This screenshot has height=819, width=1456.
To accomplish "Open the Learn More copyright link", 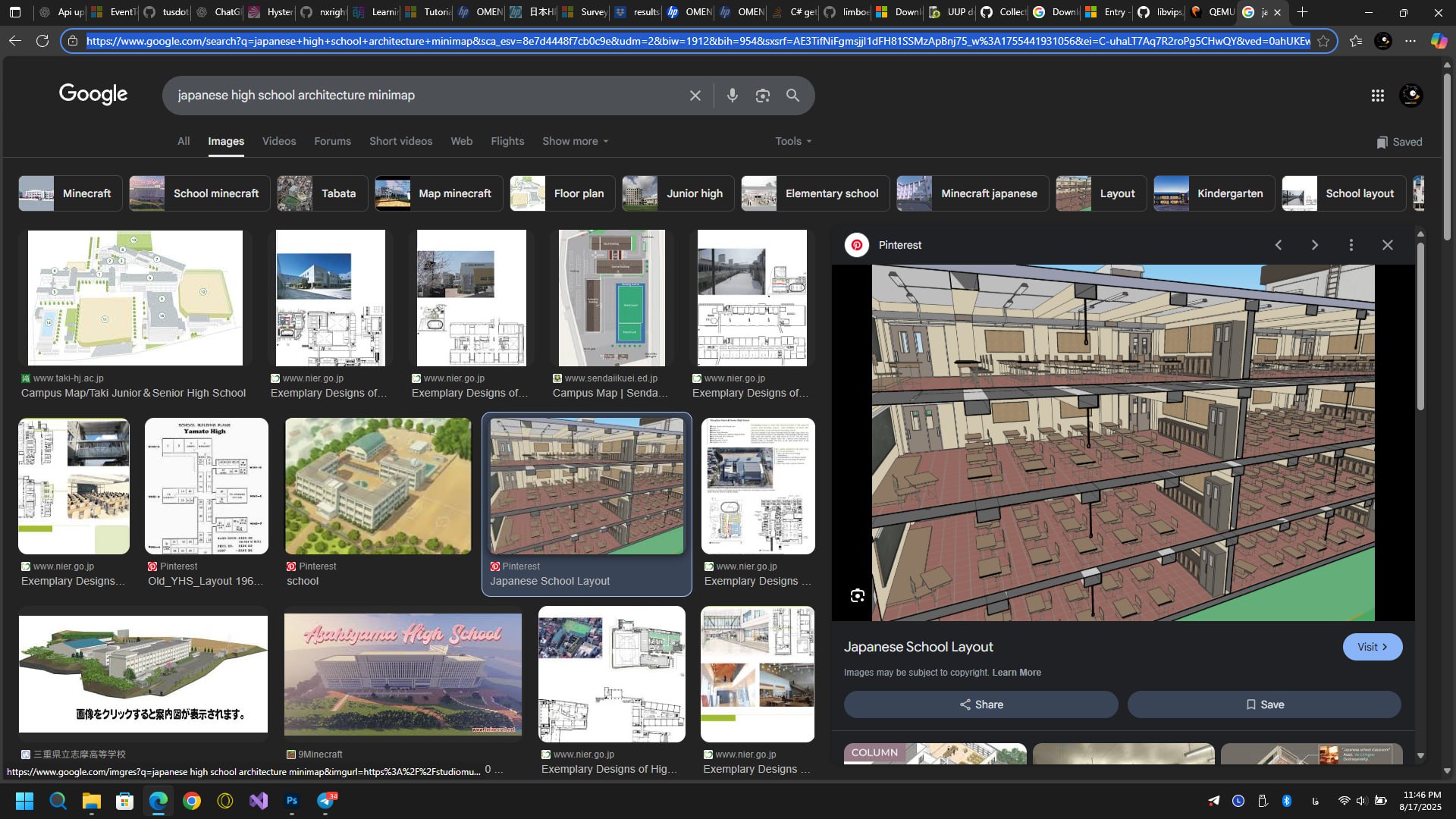I will pyautogui.click(x=1016, y=673).
